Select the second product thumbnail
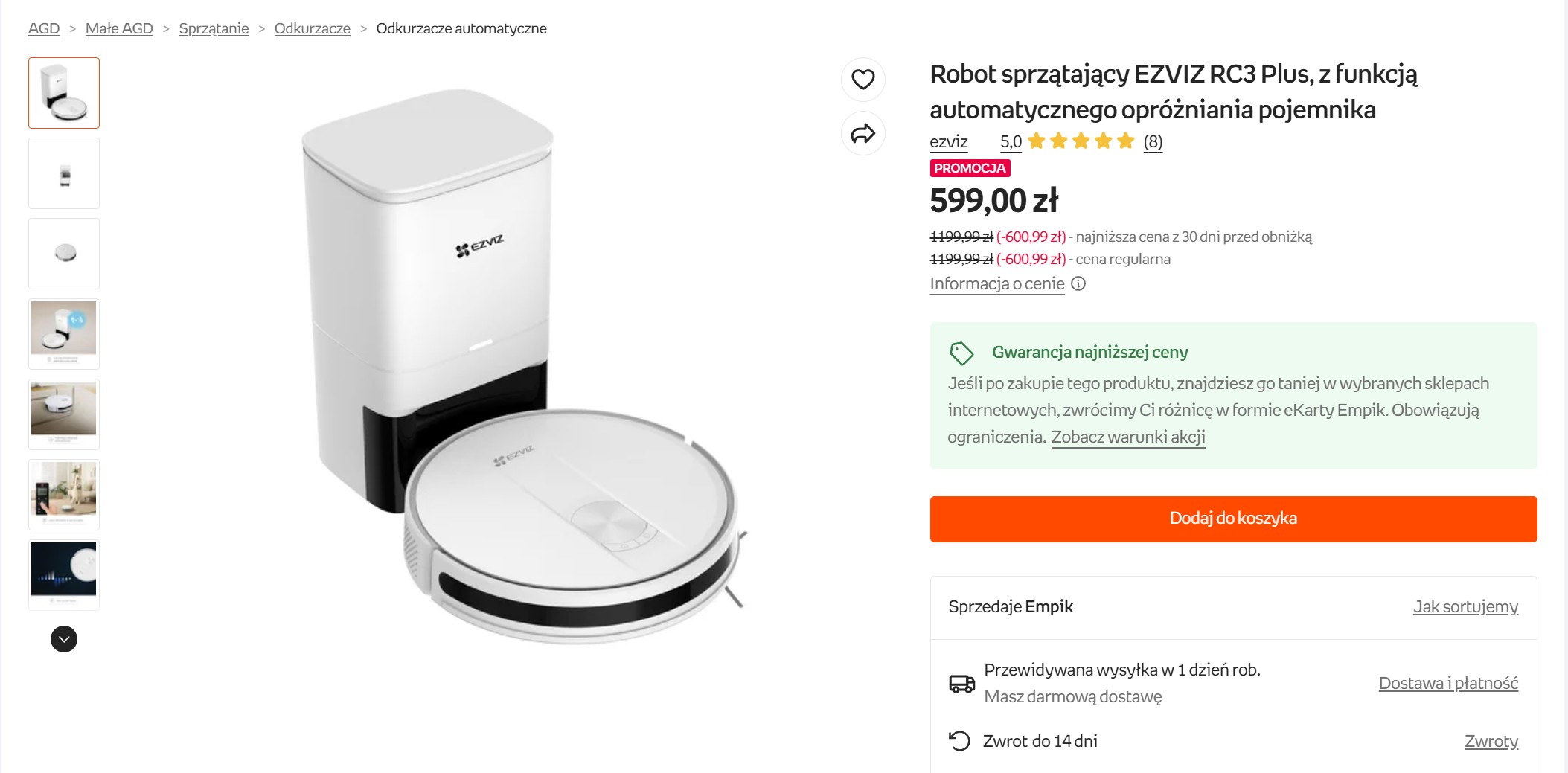Viewport: 1568px width, 773px height. pyautogui.click(x=64, y=173)
